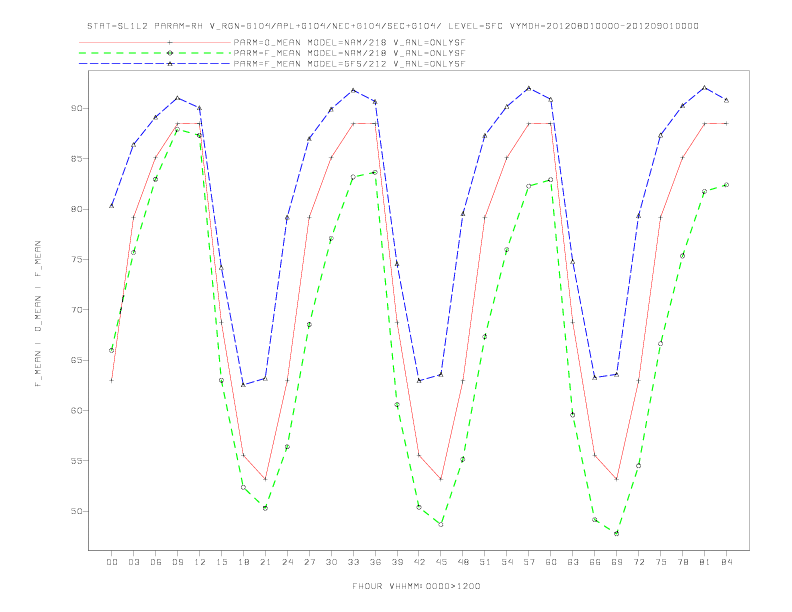Click the green circle data point at hour 69

[x=617, y=534]
